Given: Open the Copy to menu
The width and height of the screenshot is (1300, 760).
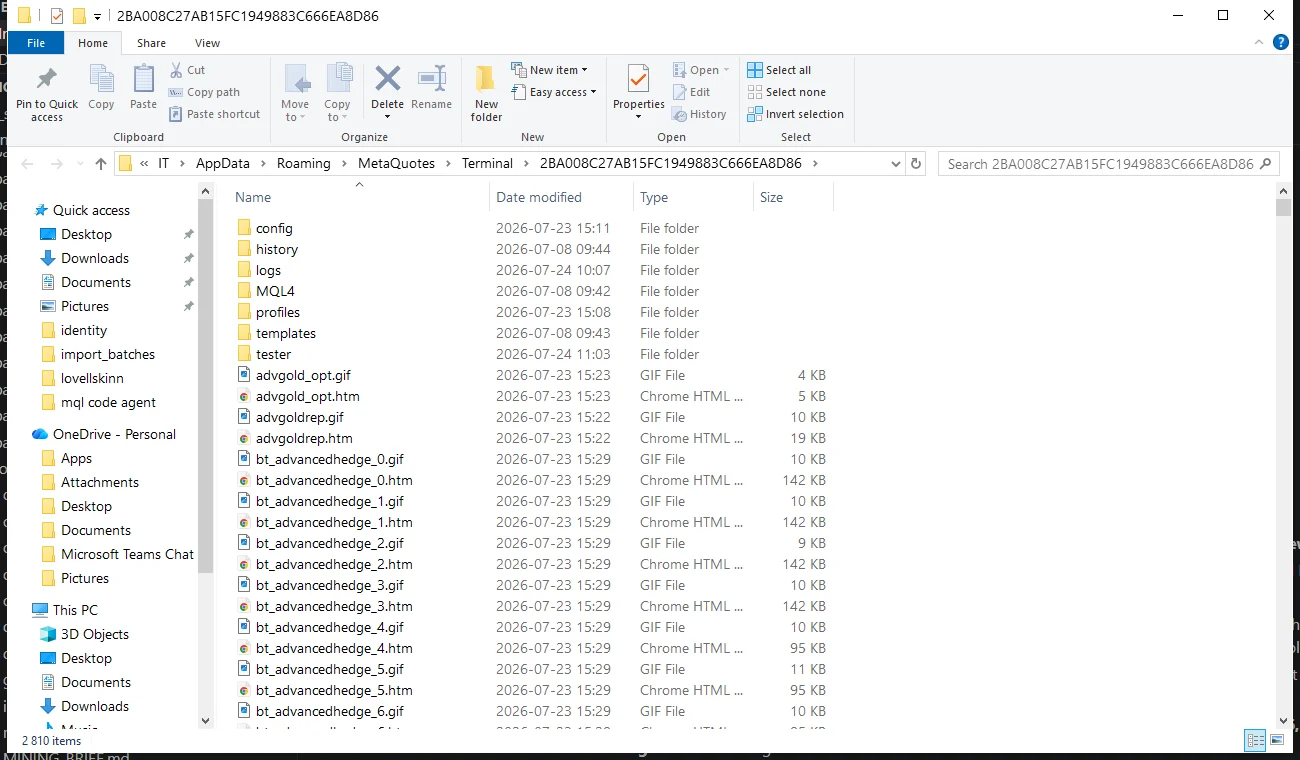Looking at the screenshot, I should pos(337,93).
